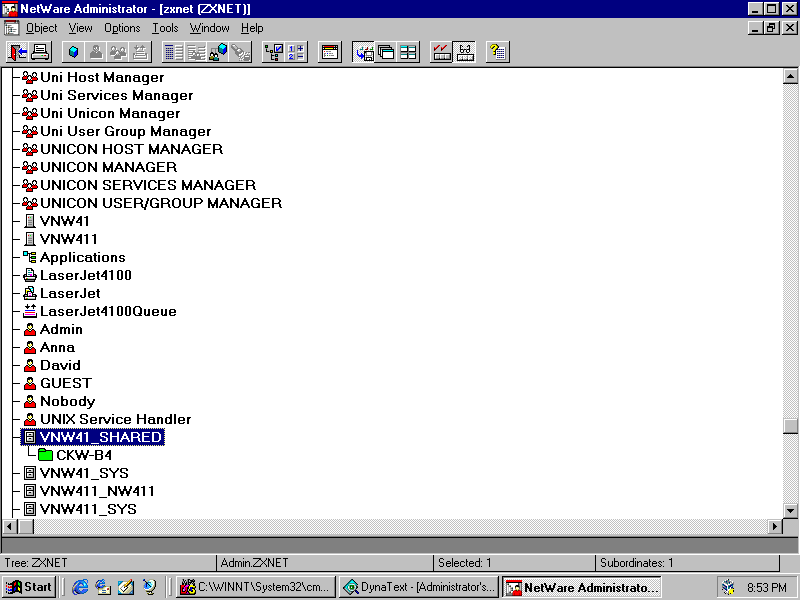
Task: Select UNICON USER/GROUP MANAGER group
Action: coord(161,203)
